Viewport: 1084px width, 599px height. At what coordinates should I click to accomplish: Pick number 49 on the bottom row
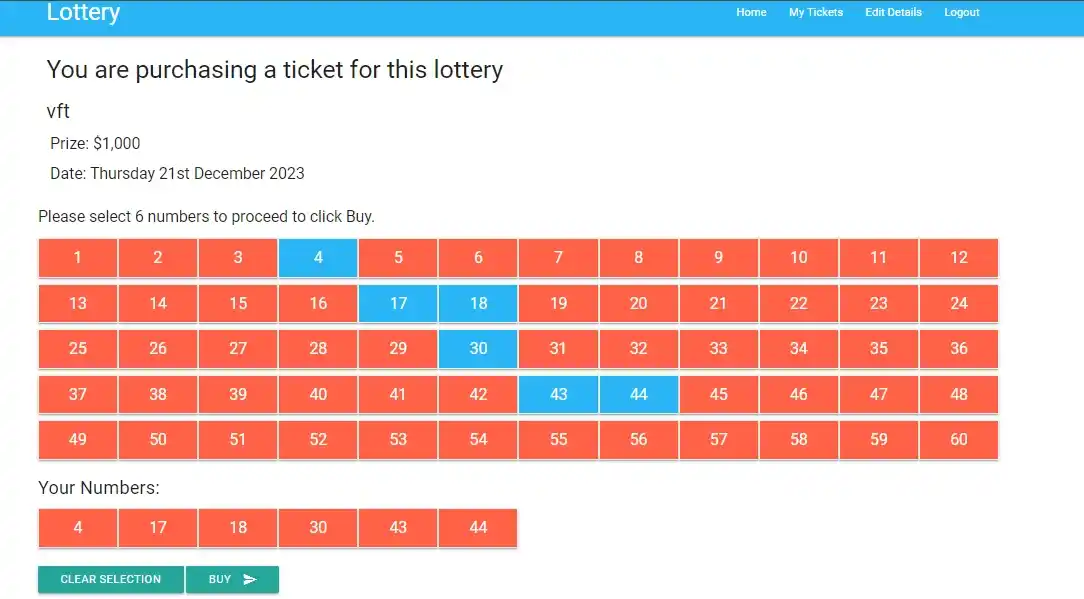(78, 440)
